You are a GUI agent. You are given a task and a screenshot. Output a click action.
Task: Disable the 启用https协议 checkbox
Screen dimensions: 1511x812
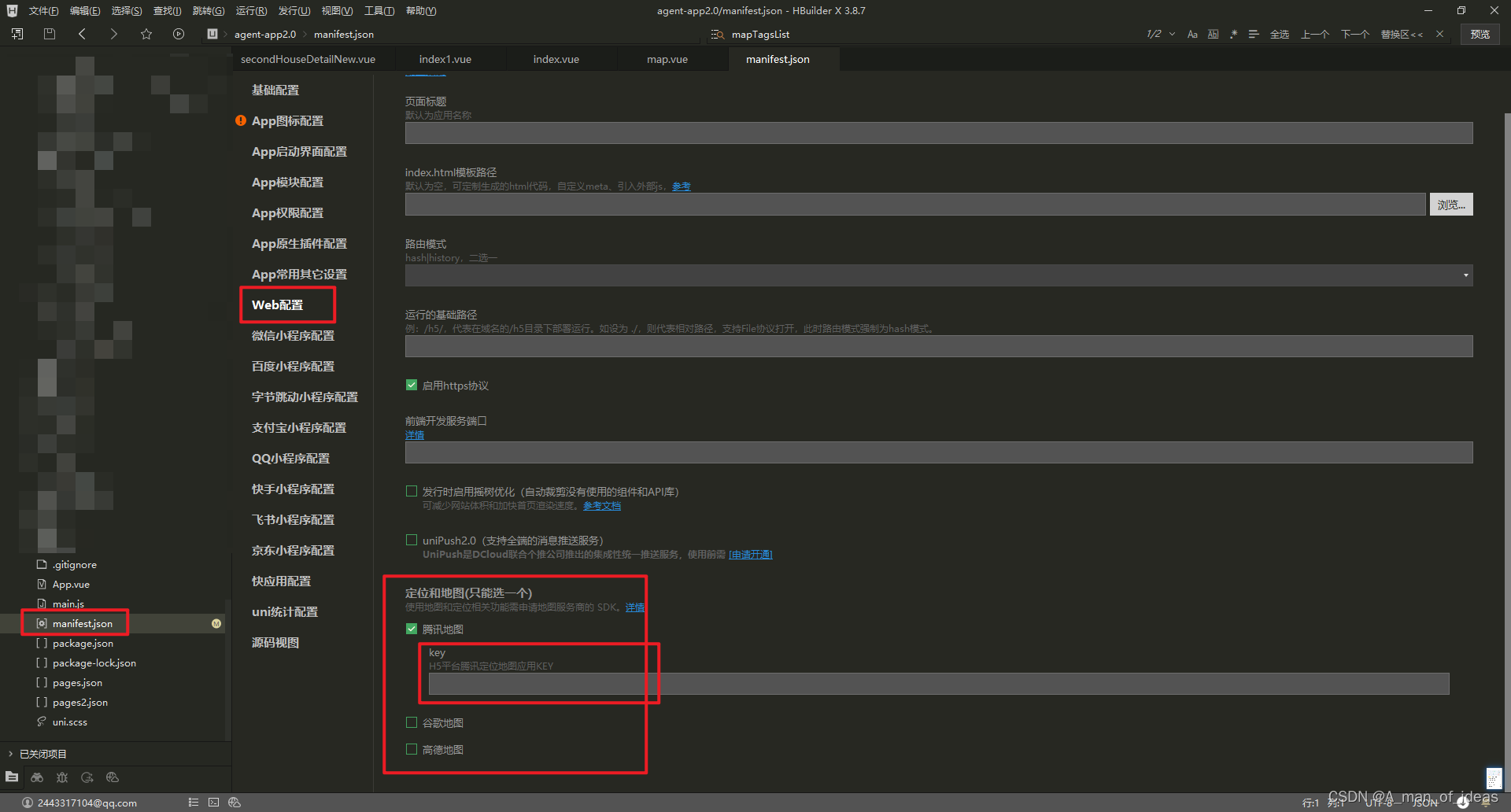412,385
